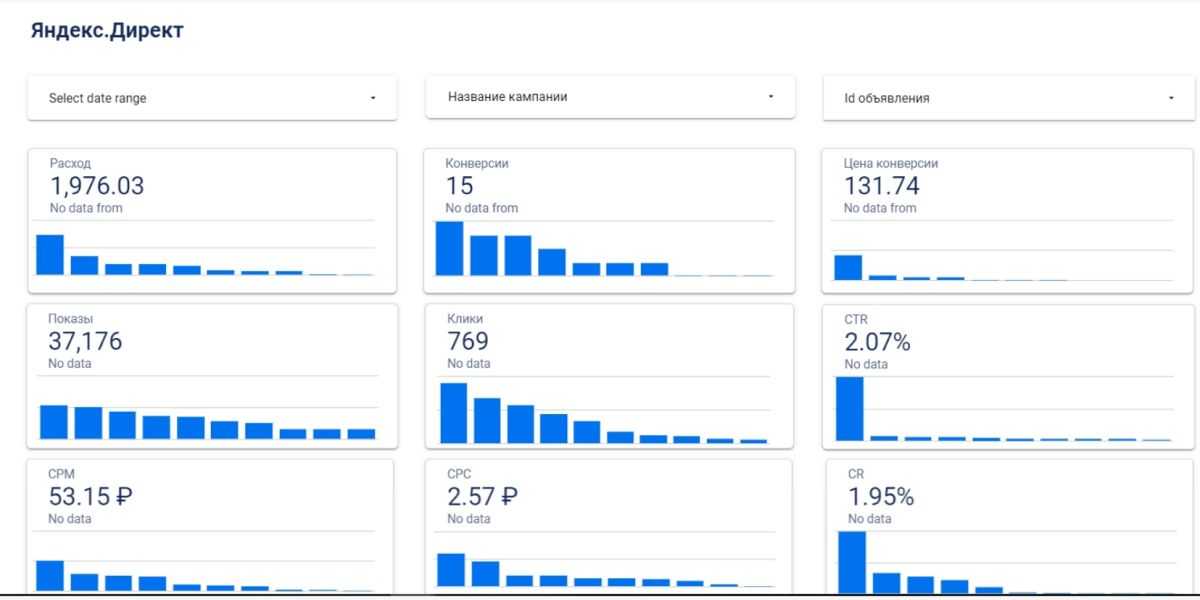1200x600 pixels.
Task: Select the CPC value 2.57 ₽
Action: [x=482, y=497]
